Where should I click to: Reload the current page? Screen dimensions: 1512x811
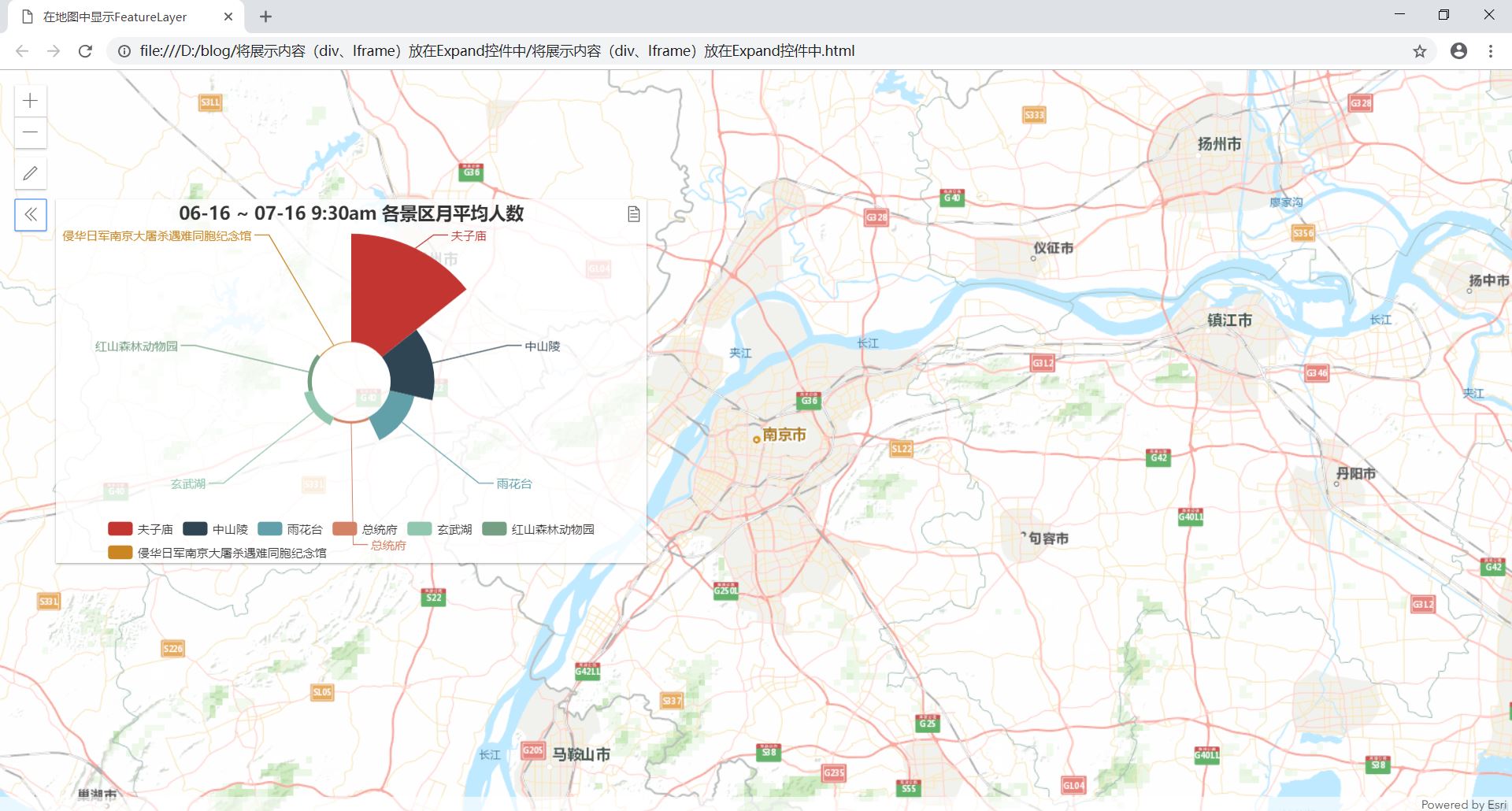85,51
